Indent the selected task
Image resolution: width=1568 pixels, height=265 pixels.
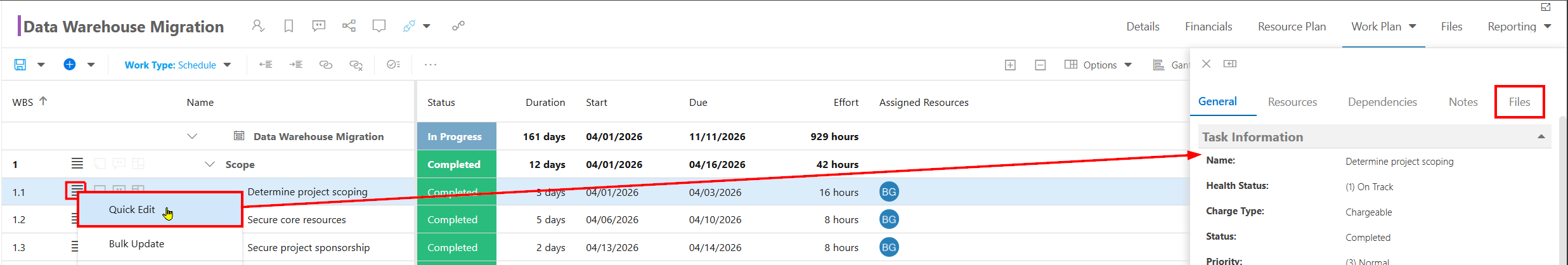point(295,65)
